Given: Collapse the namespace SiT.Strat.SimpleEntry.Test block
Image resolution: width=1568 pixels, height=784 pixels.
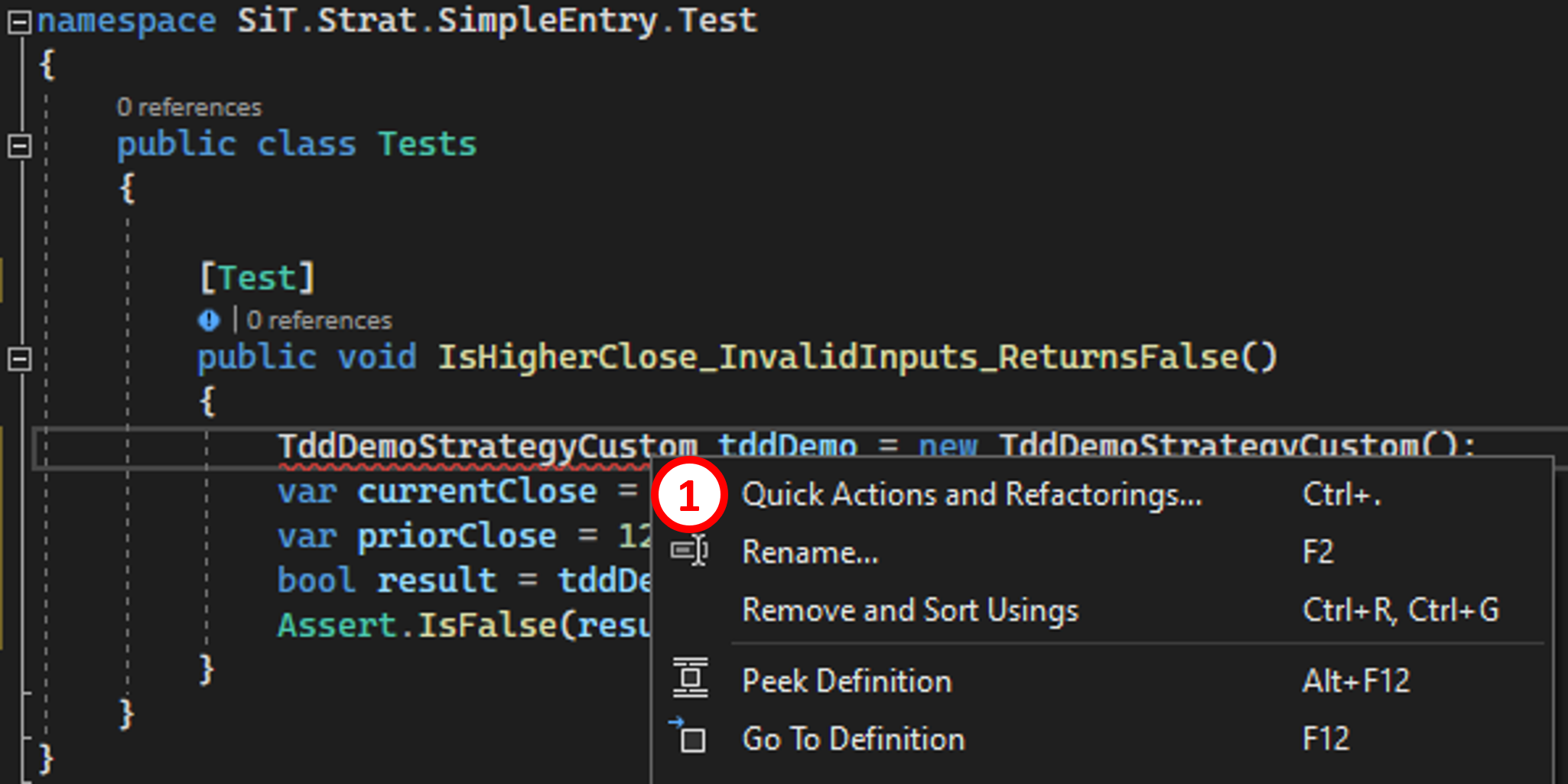Looking at the screenshot, I should (x=19, y=22).
